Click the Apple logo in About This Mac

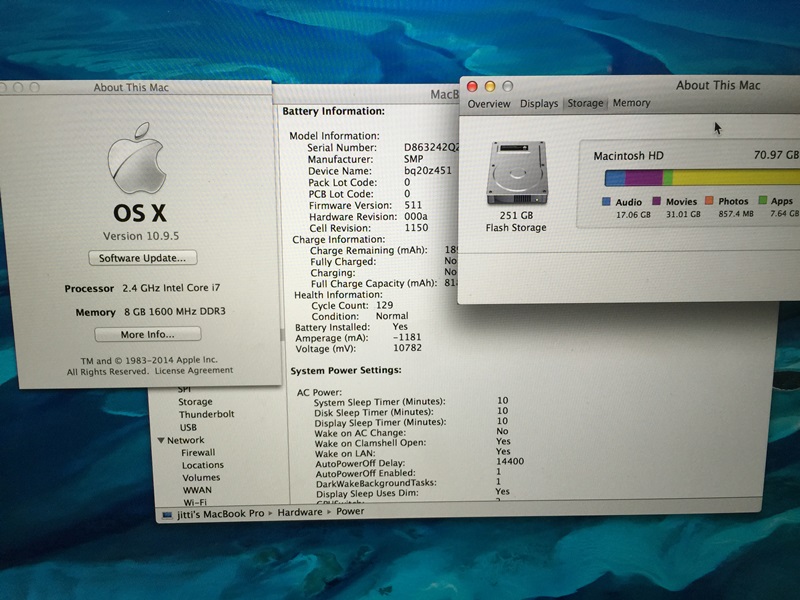[137, 158]
